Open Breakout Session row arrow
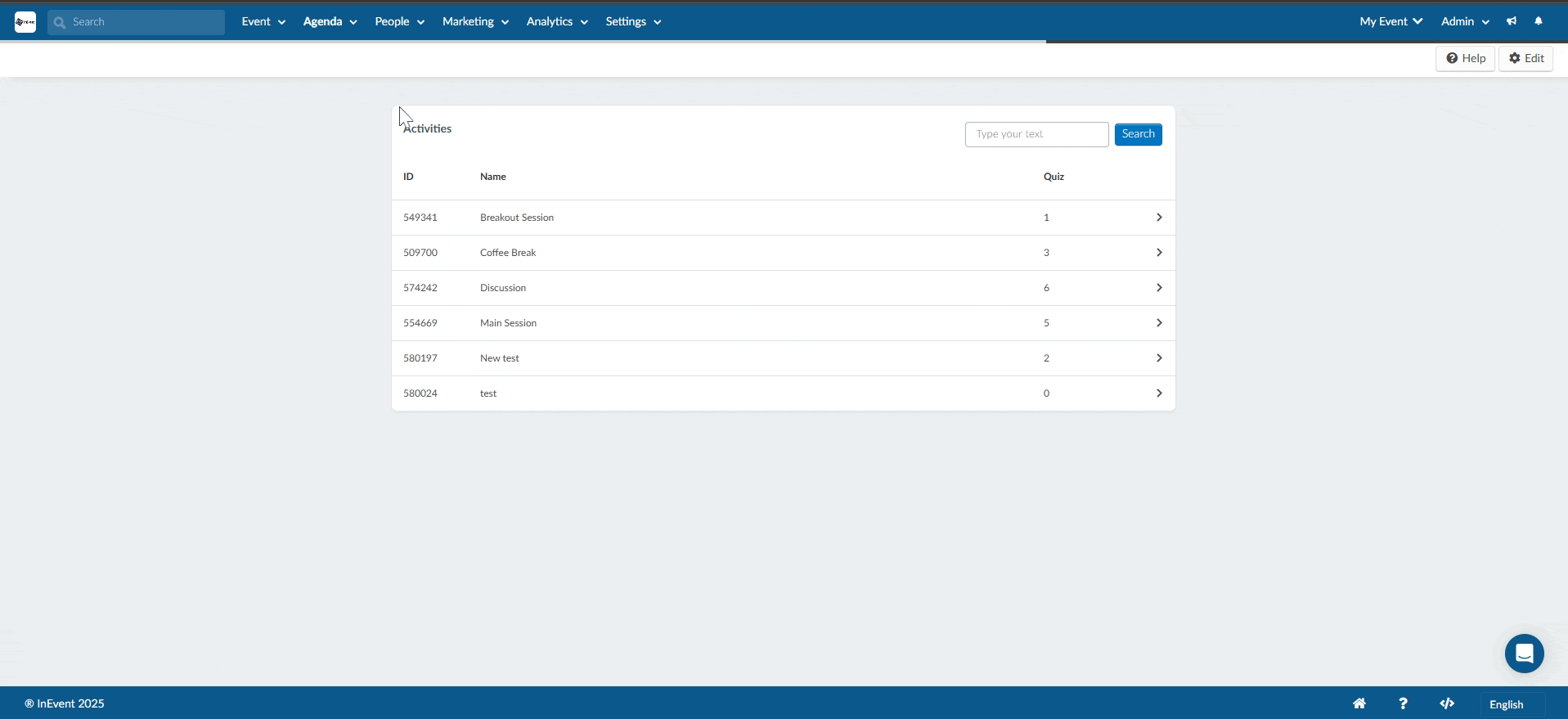 1159,218
